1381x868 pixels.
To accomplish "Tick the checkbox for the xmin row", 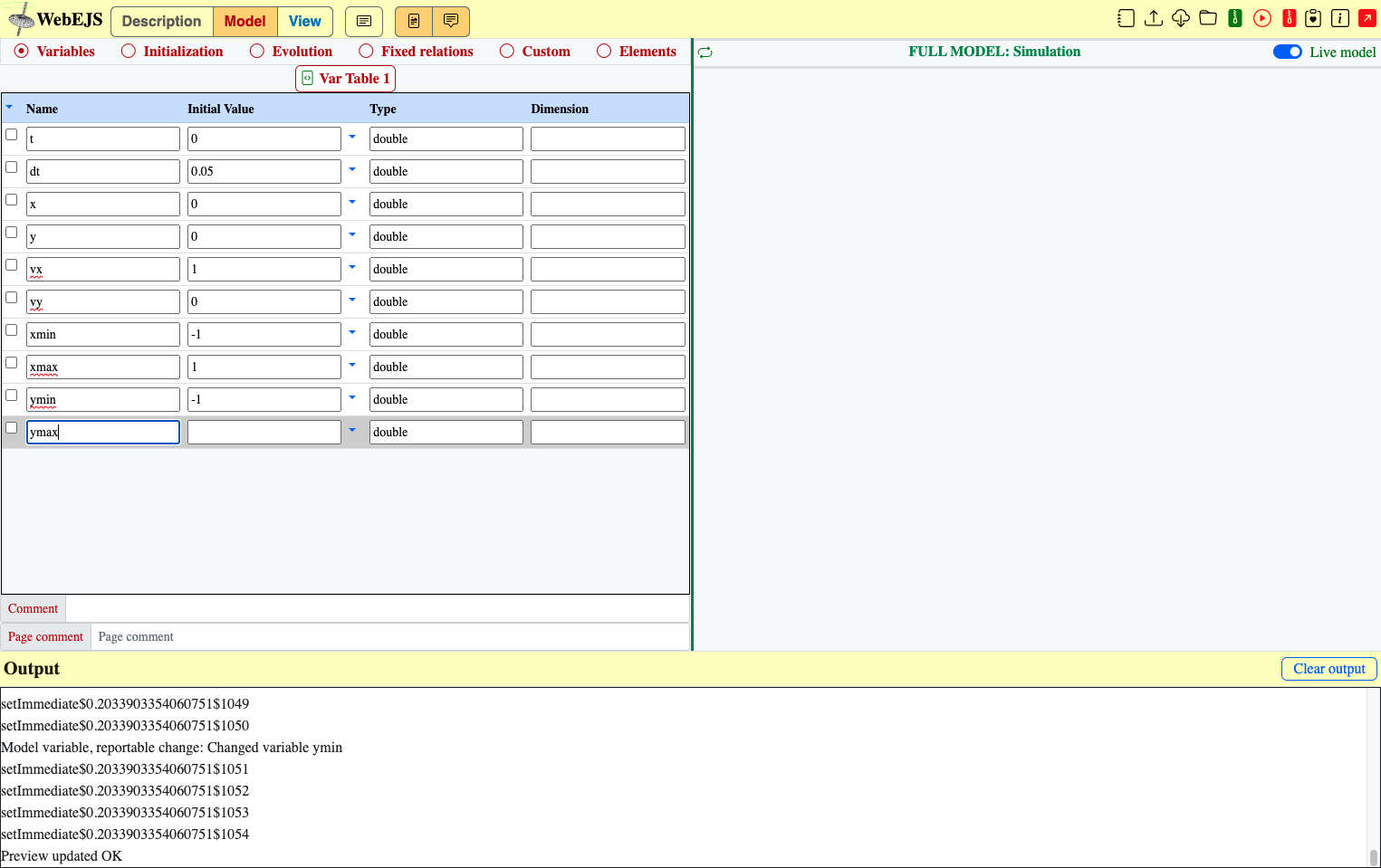I will click(12, 330).
